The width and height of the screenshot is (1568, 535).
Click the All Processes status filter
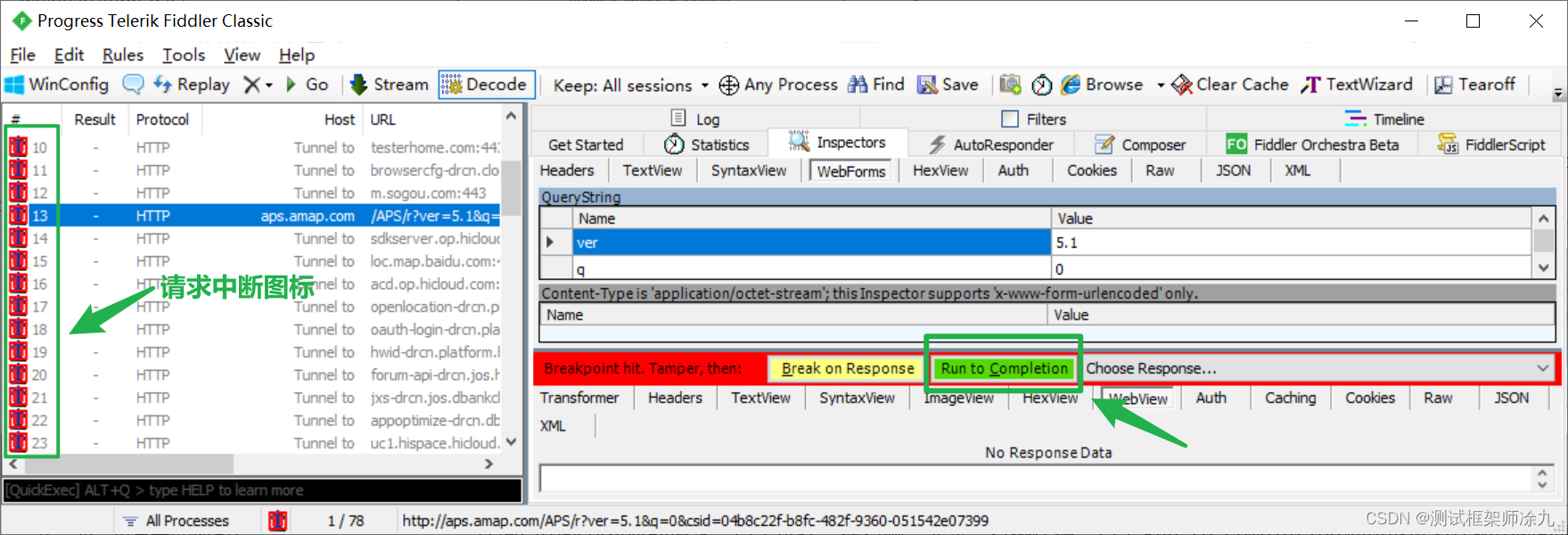(x=177, y=521)
